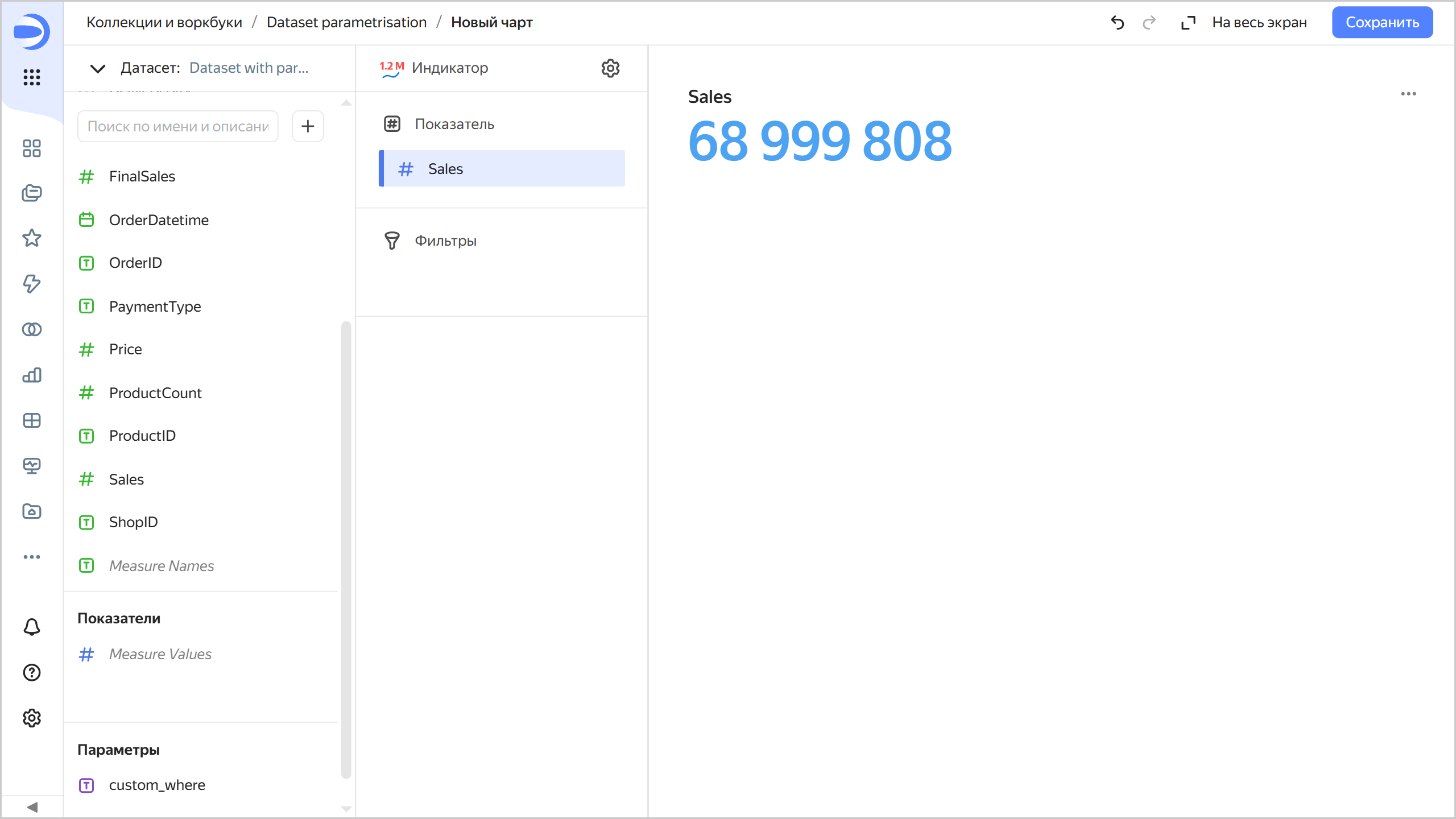Screen dimensions: 1456x819
Task: Open notifications bell icon
Action: click(32, 627)
